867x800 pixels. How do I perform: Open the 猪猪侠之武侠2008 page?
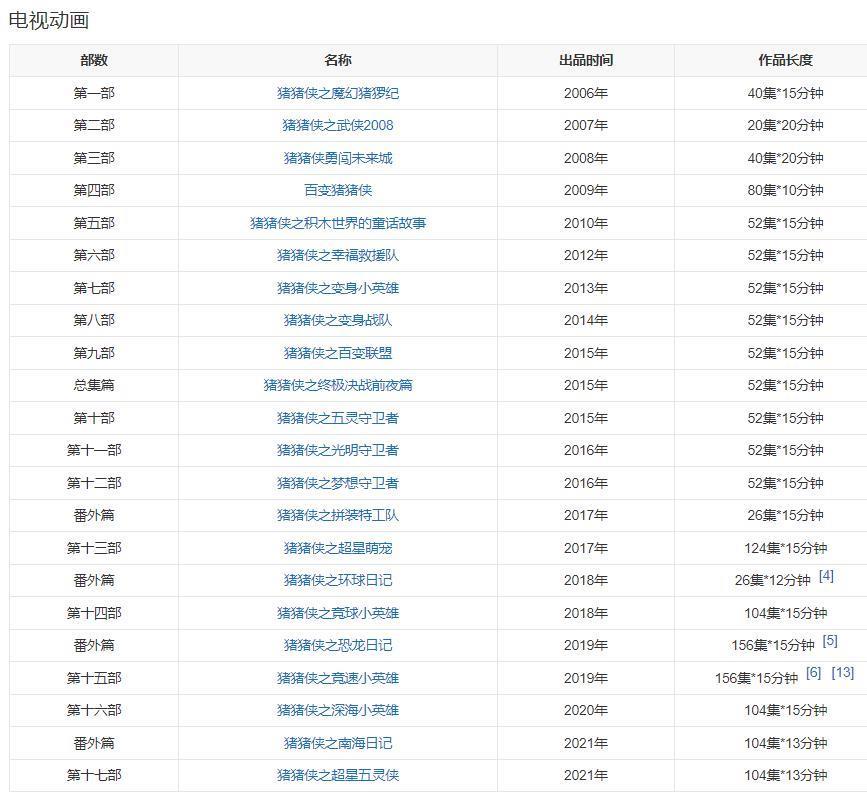[337, 125]
